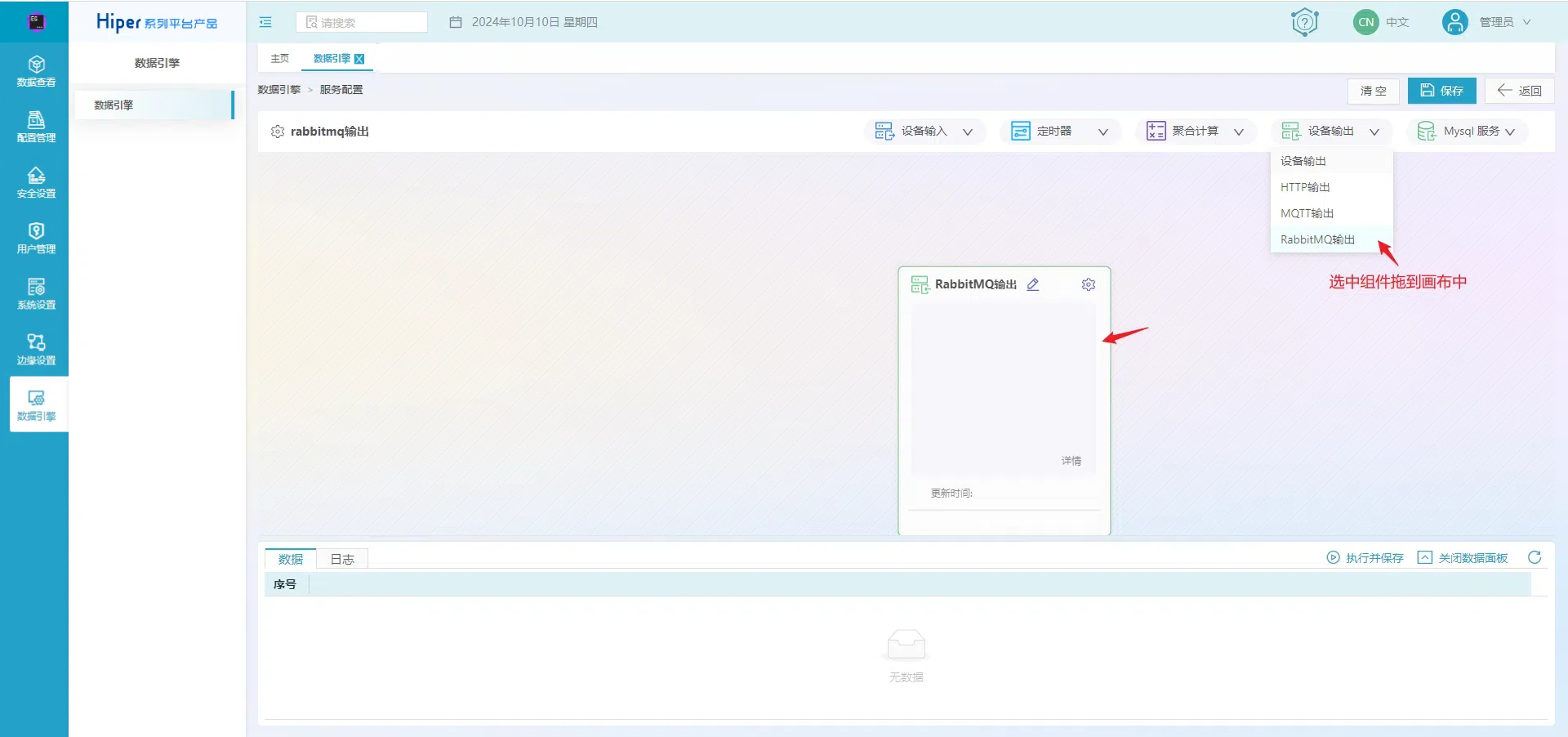Viewport: 1568px width, 737px height.
Task: Click the 聚合计算 component icon
Action: [x=1156, y=132]
